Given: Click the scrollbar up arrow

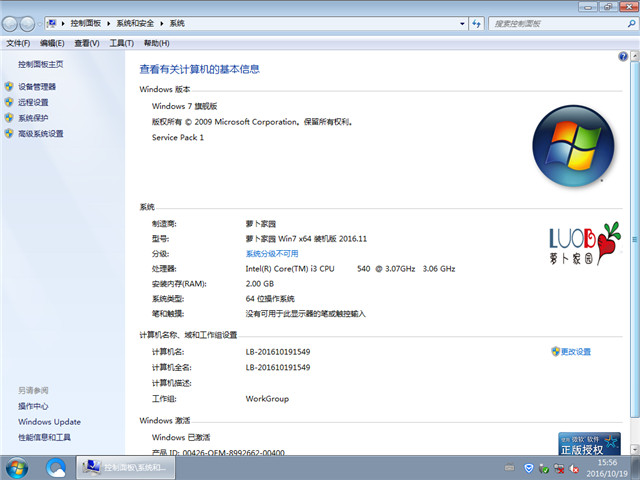Looking at the screenshot, I should pos(635,56).
